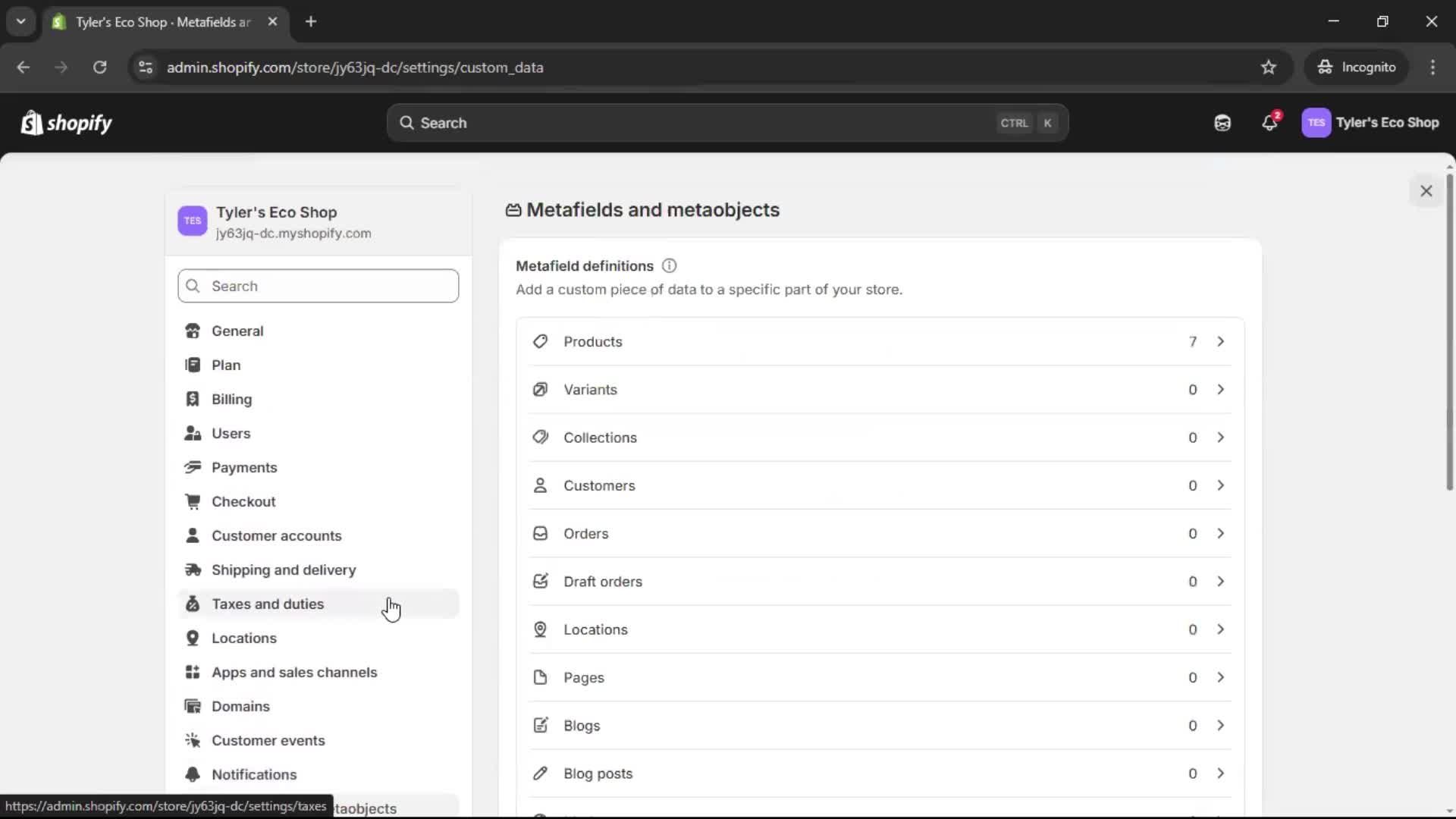Screen dimensions: 1456x819
Task: Click the info icon beside Metafield definitions
Action: [669, 266]
